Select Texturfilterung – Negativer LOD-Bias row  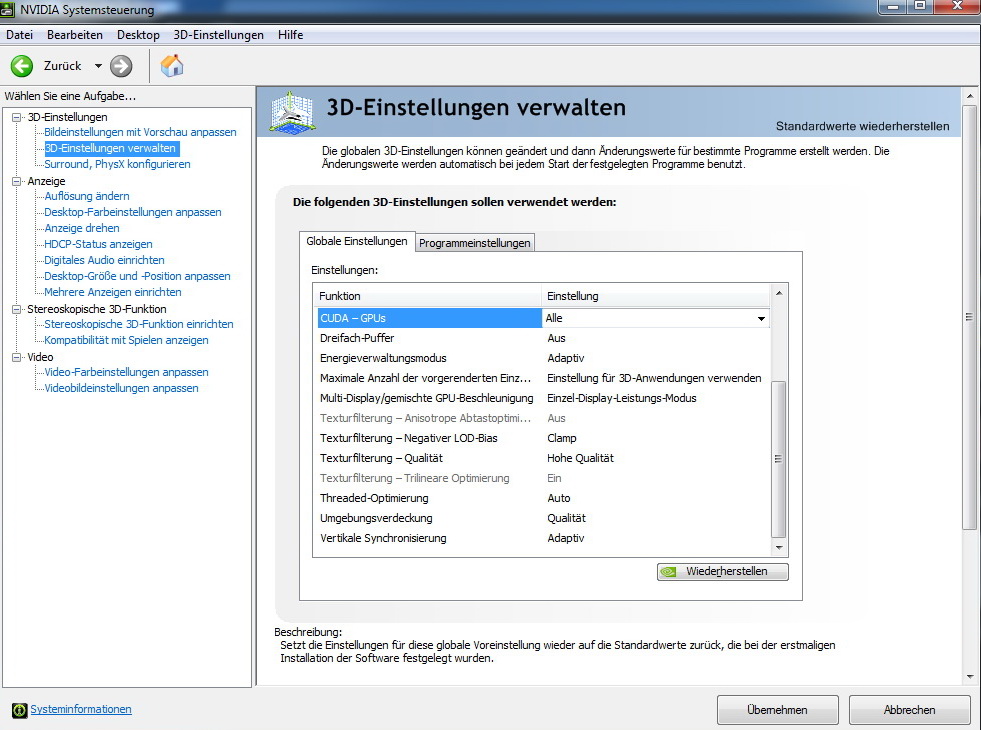[x=543, y=438]
